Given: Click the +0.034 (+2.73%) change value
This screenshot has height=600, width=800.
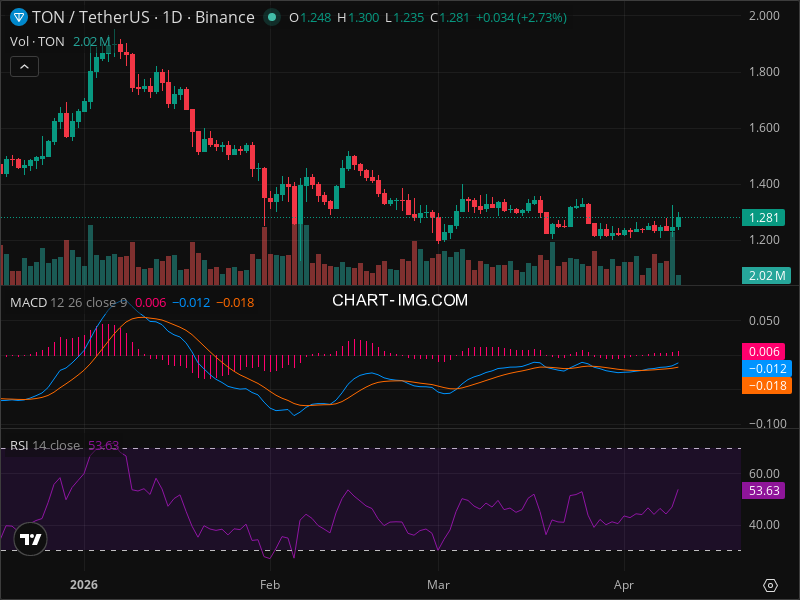Looking at the screenshot, I should [x=521, y=18].
